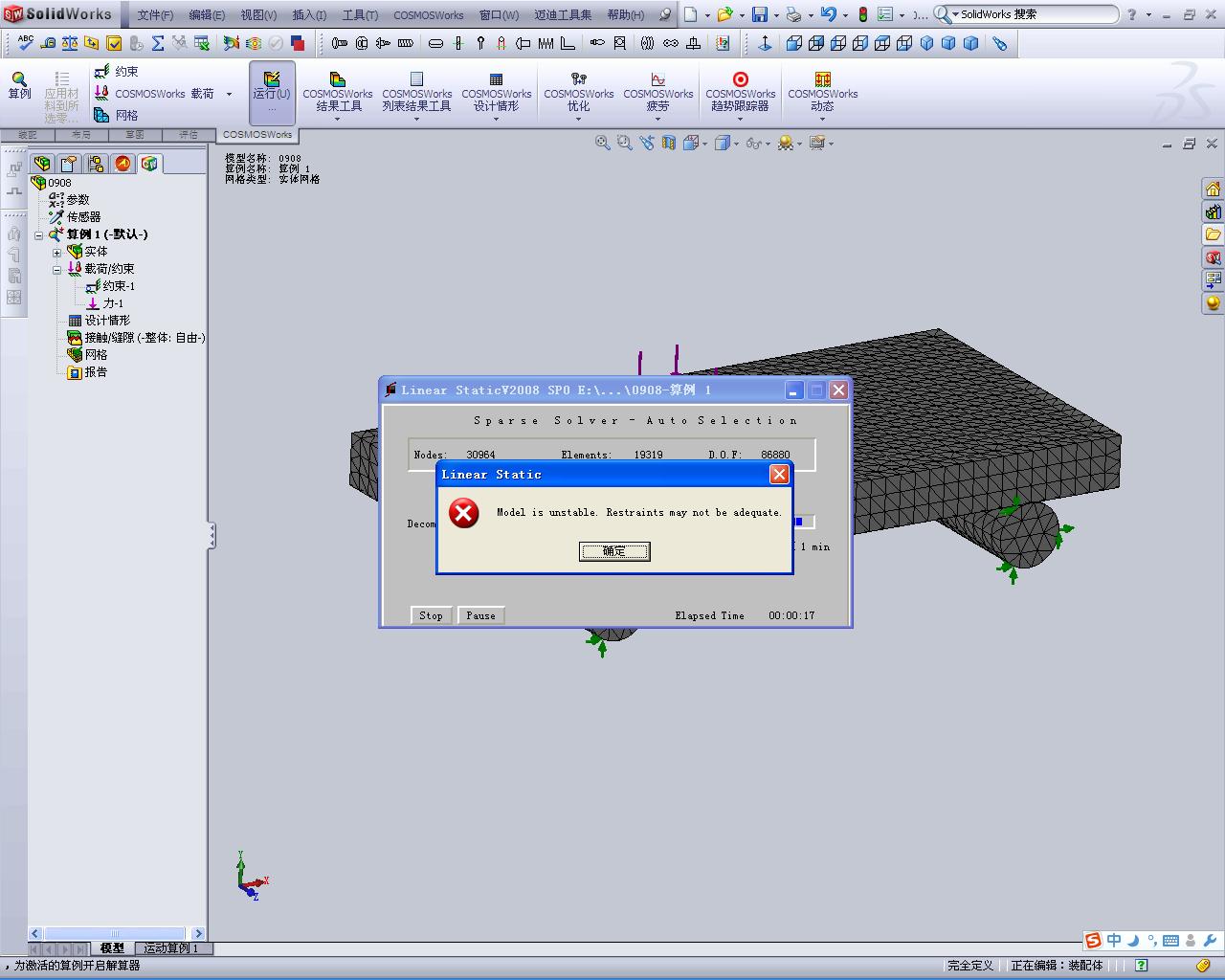Click the spell check ABC icon
1225x980 pixels.
[26, 43]
